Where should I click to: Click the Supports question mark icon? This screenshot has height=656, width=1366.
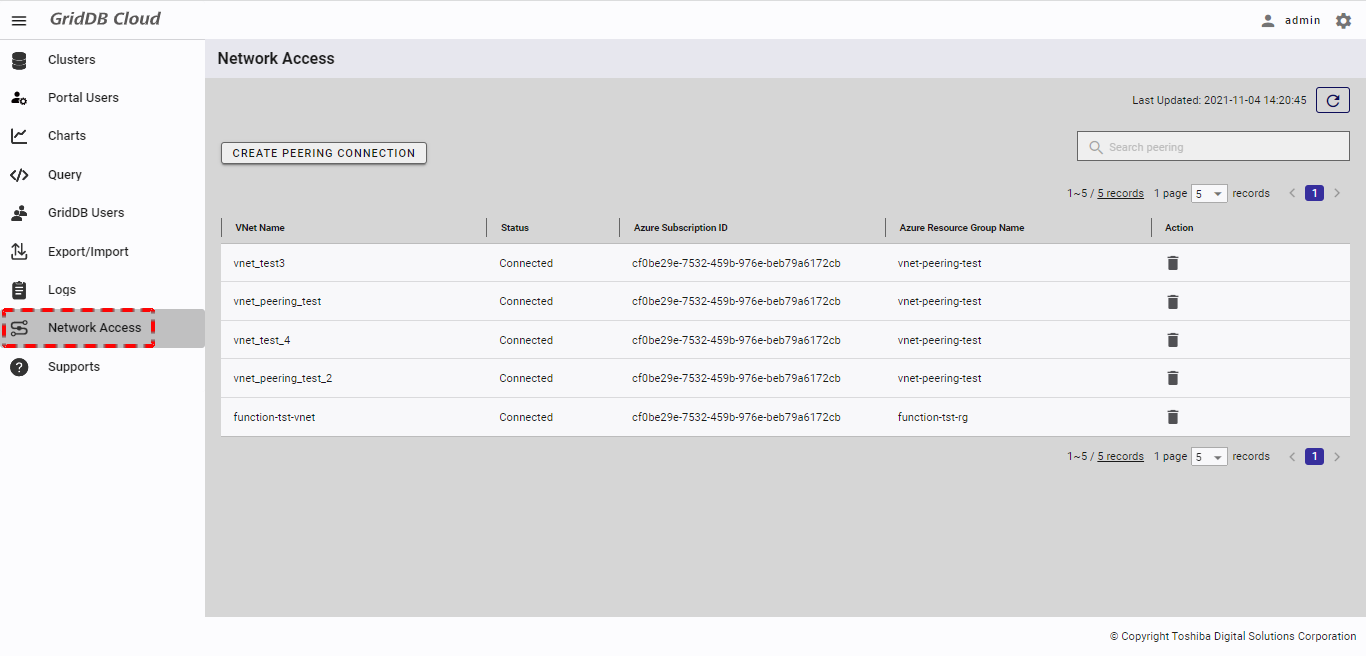(x=19, y=367)
